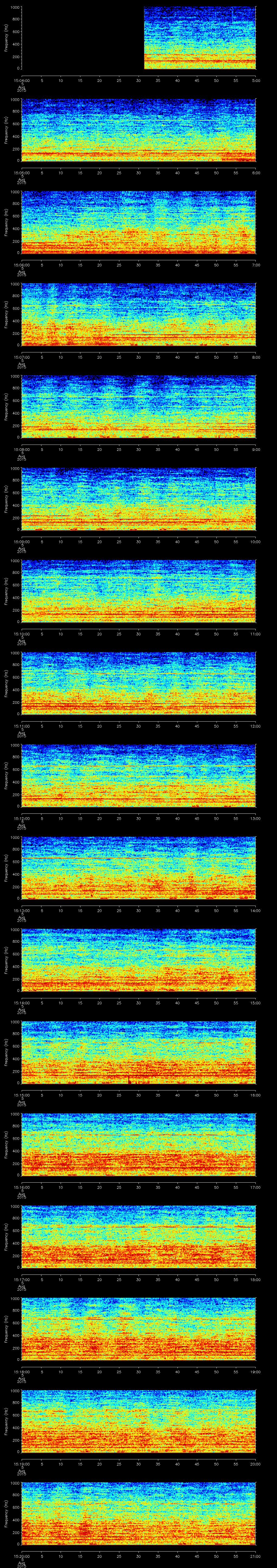The width and height of the screenshot is (277, 1568).
Task: Click the 15:08:00 start time label
Action: point(22,449)
